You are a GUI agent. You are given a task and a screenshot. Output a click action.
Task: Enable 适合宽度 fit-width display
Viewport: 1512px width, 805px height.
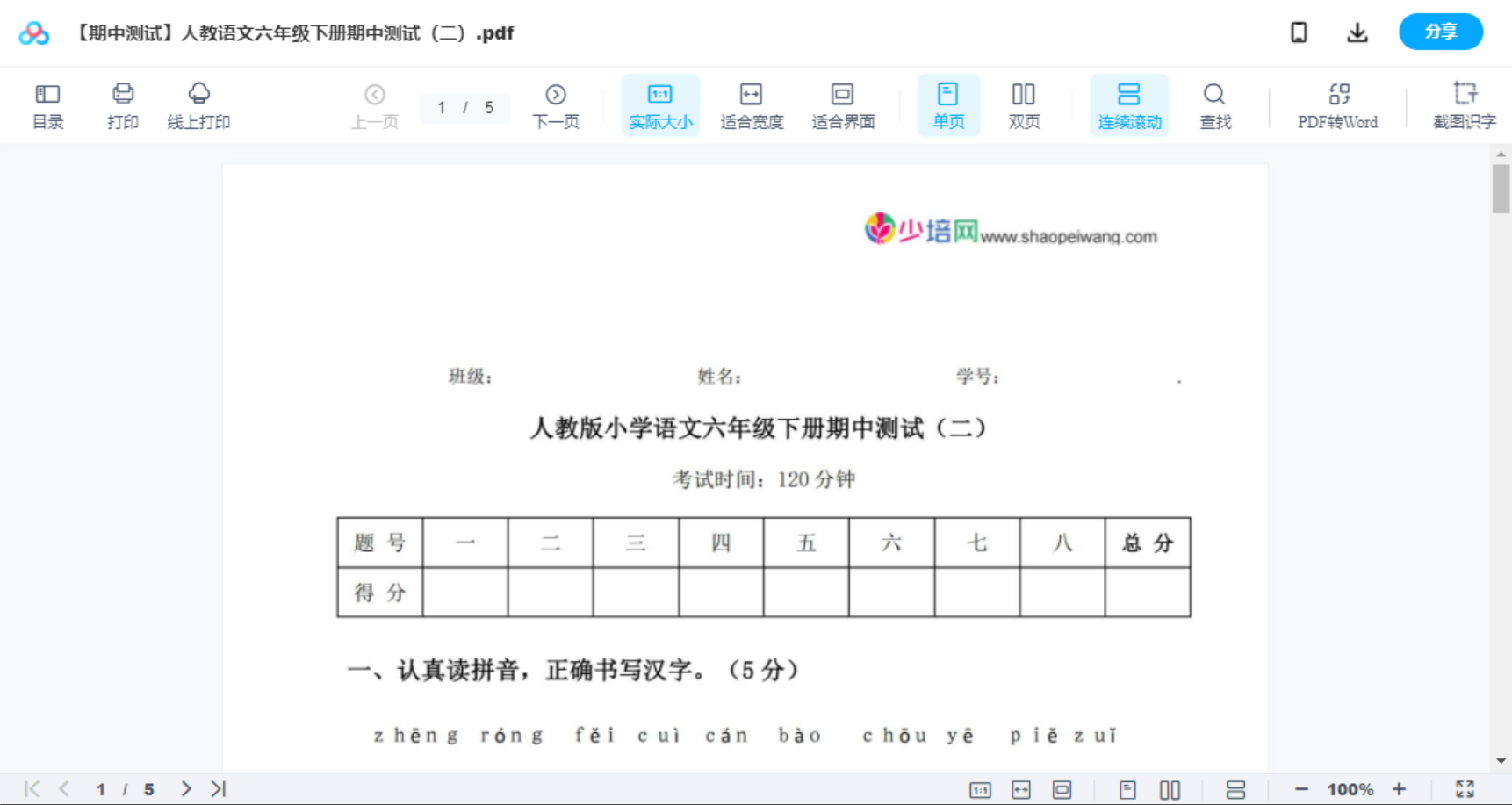click(x=751, y=104)
